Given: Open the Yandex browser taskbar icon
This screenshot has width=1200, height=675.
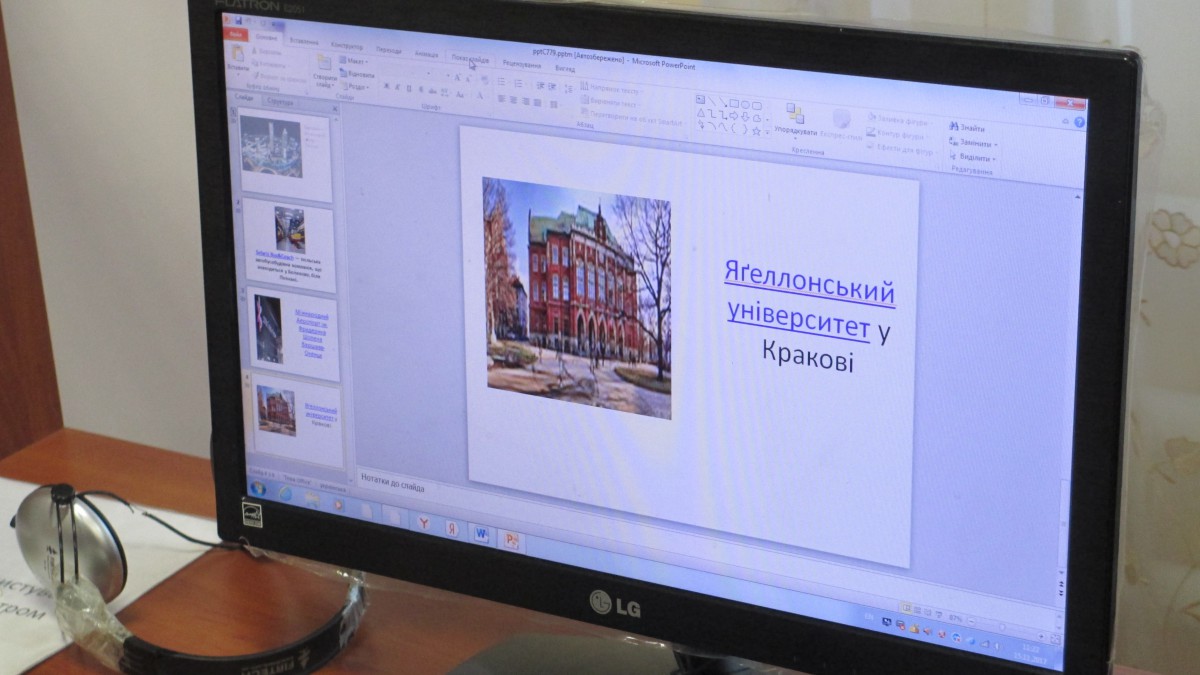Looking at the screenshot, I should tap(424, 522).
